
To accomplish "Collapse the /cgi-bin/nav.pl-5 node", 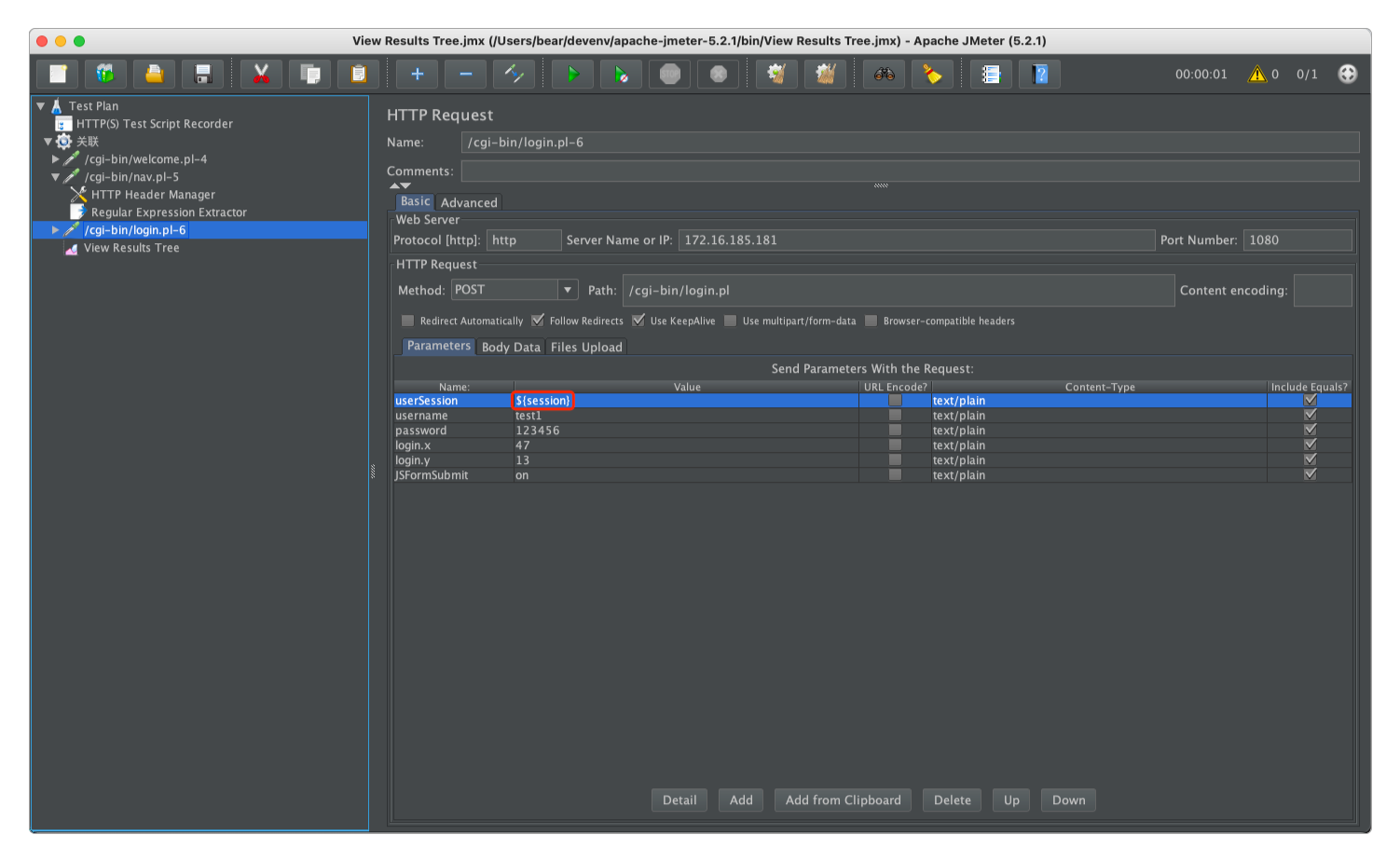I will pos(56,177).
